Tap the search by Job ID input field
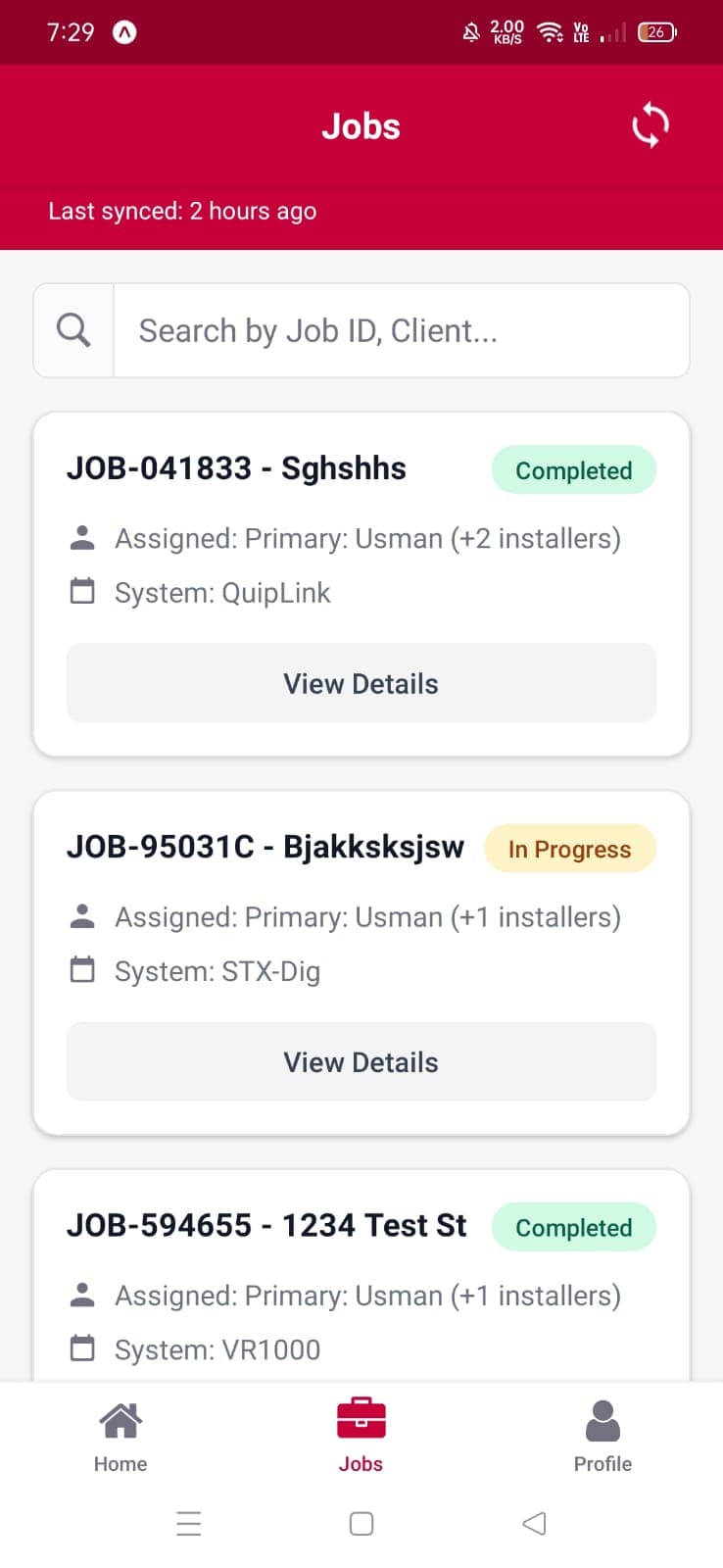This screenshot has height=1568, width=723. 402,330
